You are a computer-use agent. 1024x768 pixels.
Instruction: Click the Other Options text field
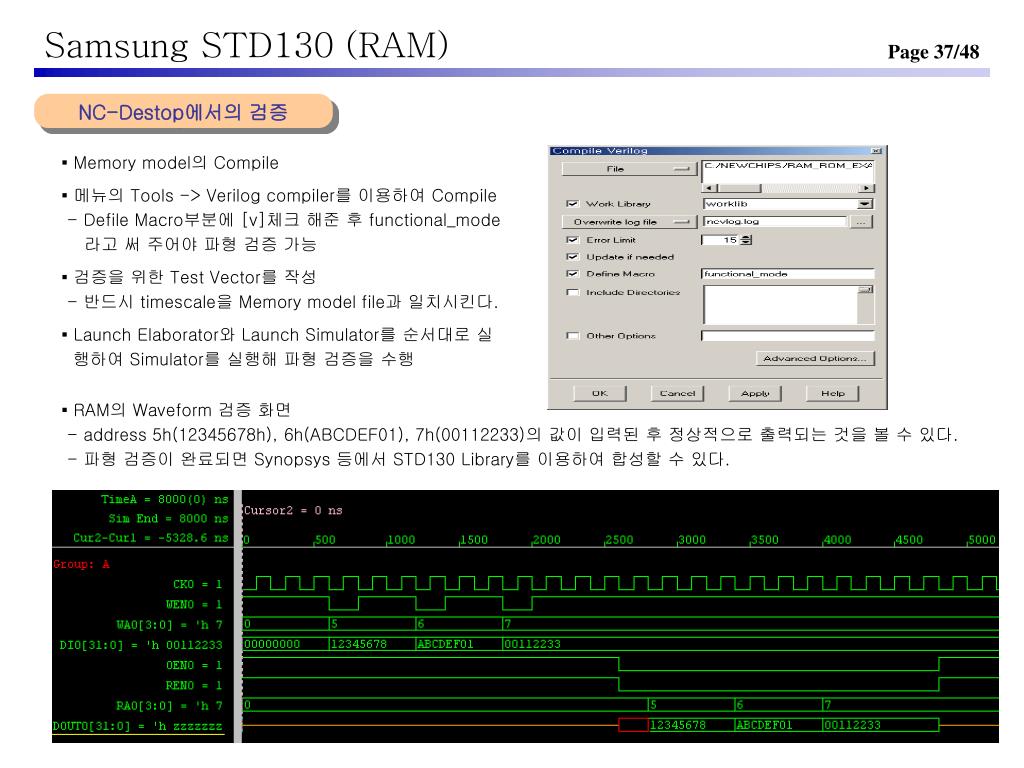(x=788, y=336)
